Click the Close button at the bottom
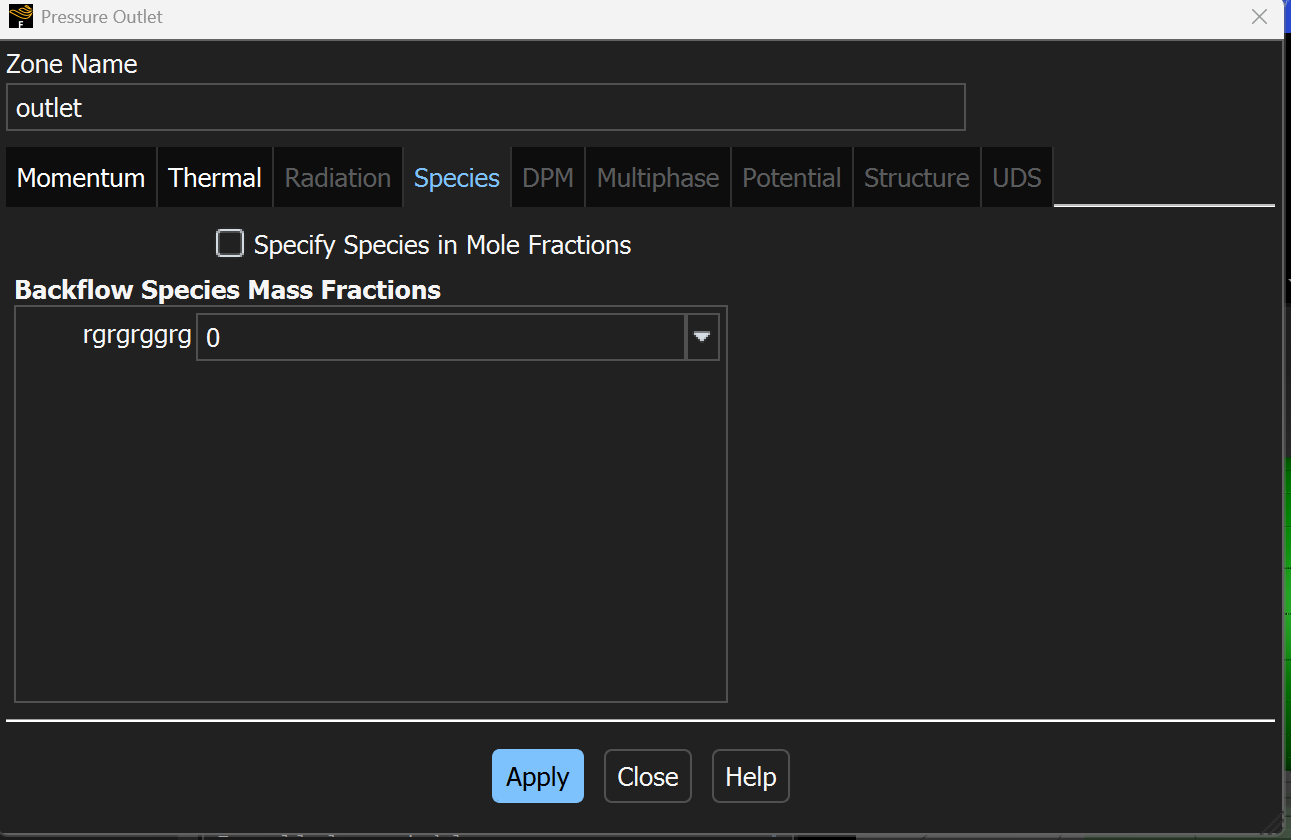Image resolution: width=1291 pixels, height=840 pixels. (x=648, y=777)
